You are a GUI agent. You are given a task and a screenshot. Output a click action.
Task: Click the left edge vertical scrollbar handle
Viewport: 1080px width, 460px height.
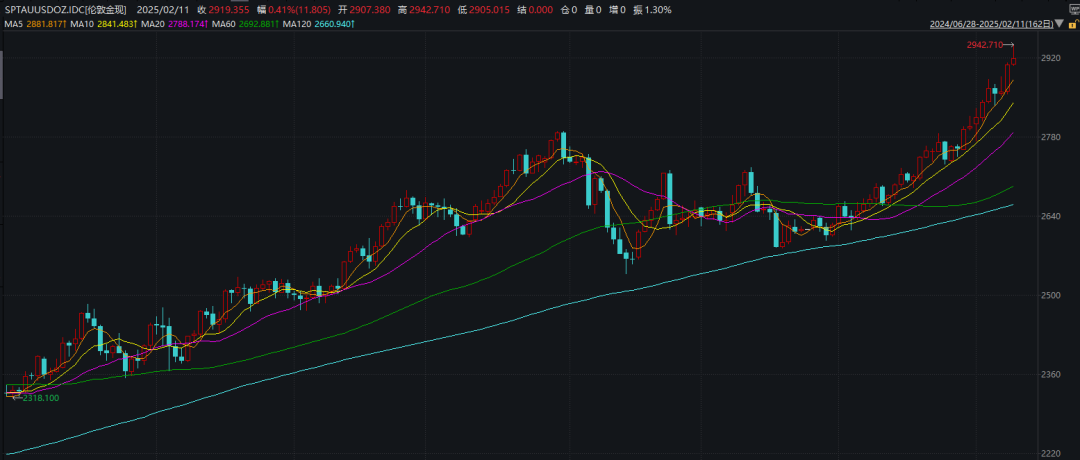point(2,75)
